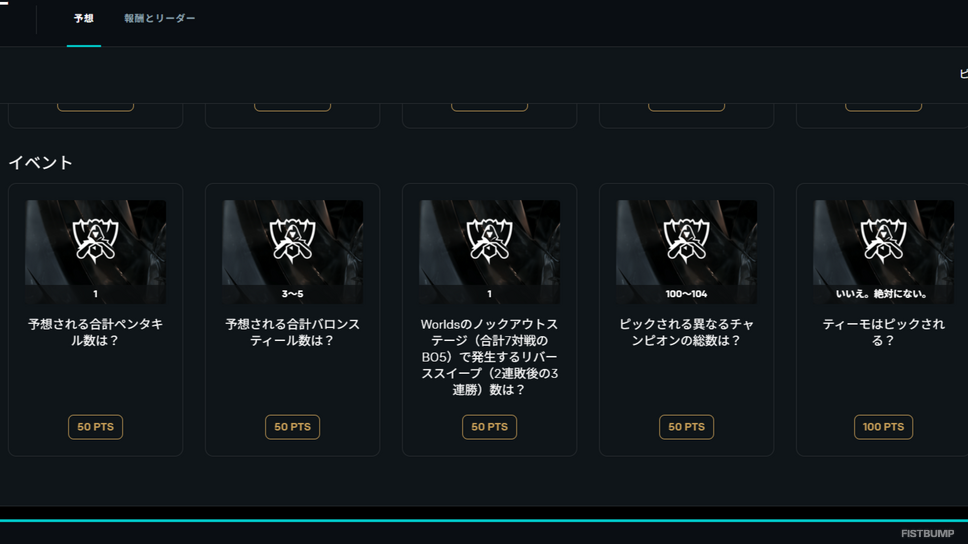Open the ピックされる異なるチャンピオンの総数は？ question
Screen dimensions: 968x544
(x=686, y=332)
